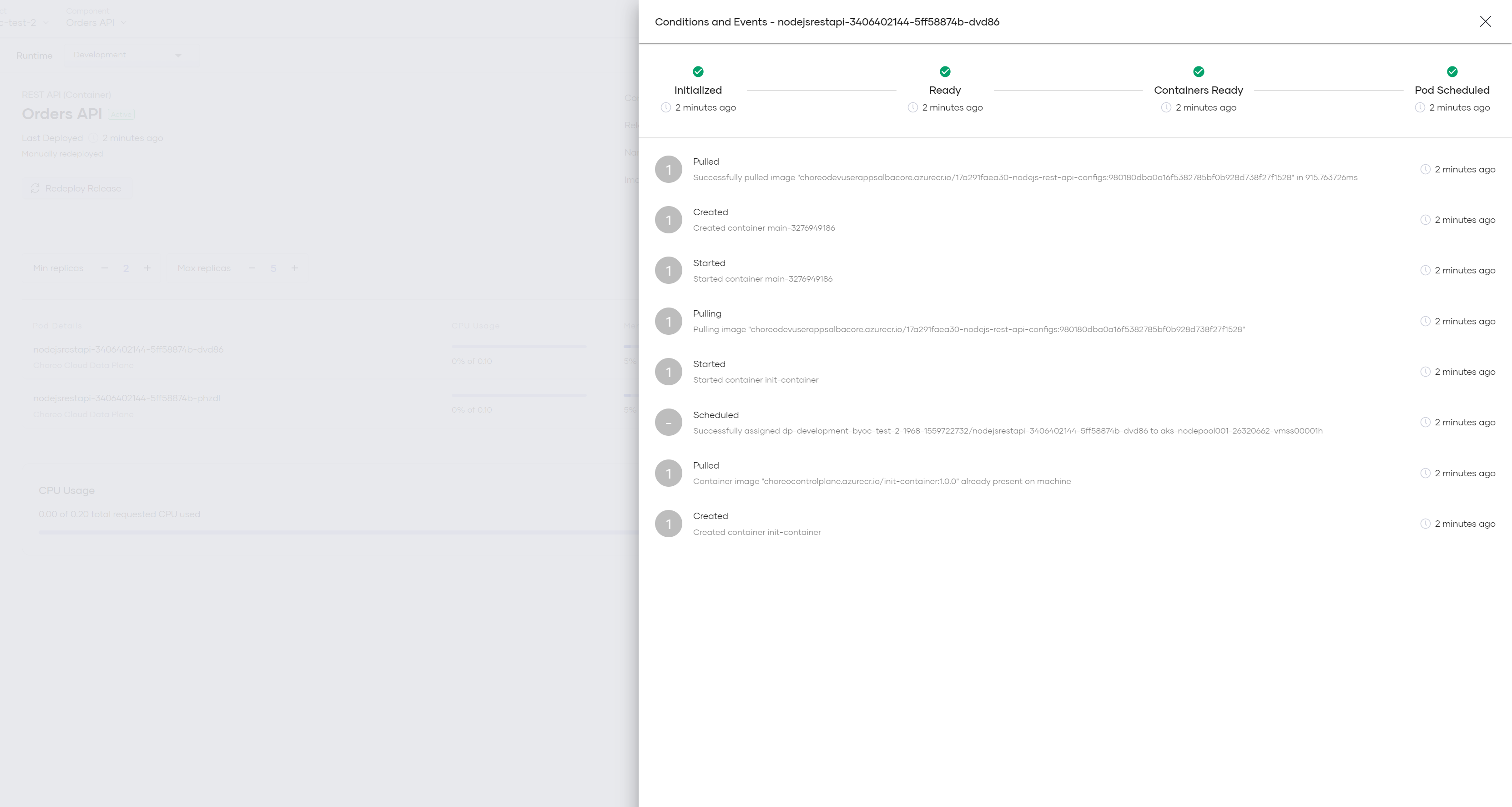Click the Initialized green checkmark icon

pyautogui.click(x=698, y=71)
